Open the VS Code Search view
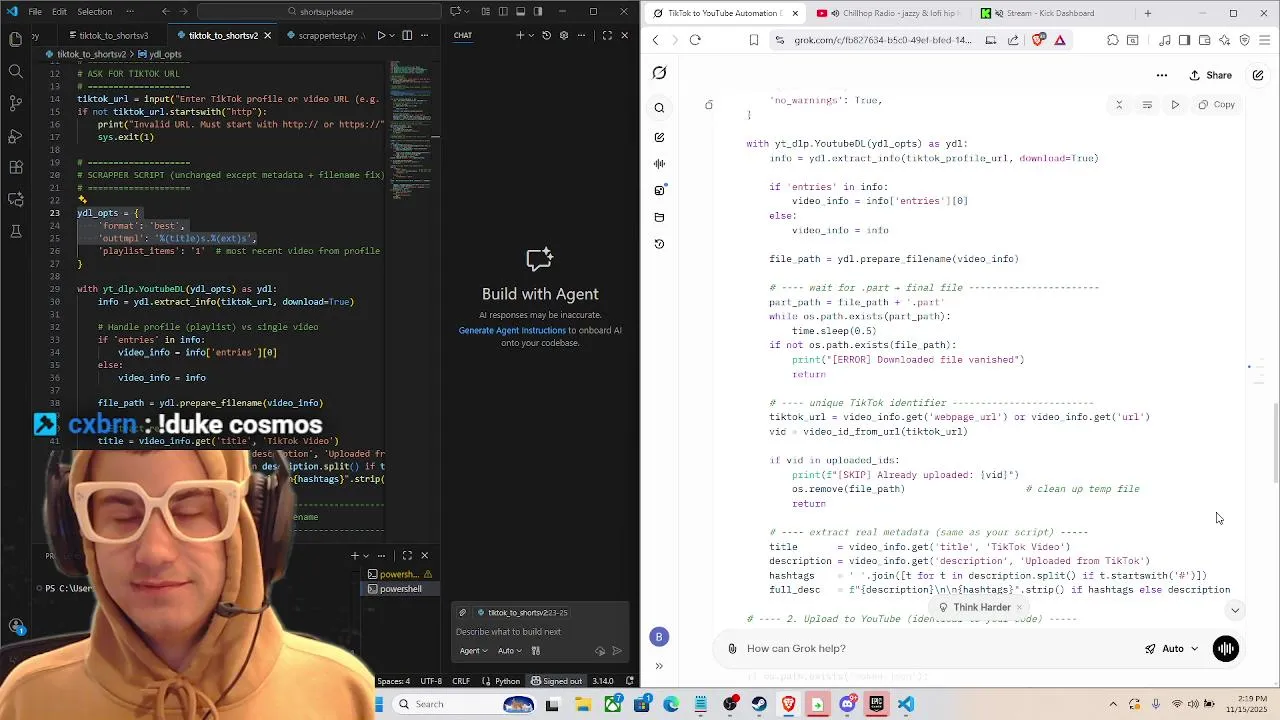This screenshot has width=1280, height=720. (x=15, y=71)
